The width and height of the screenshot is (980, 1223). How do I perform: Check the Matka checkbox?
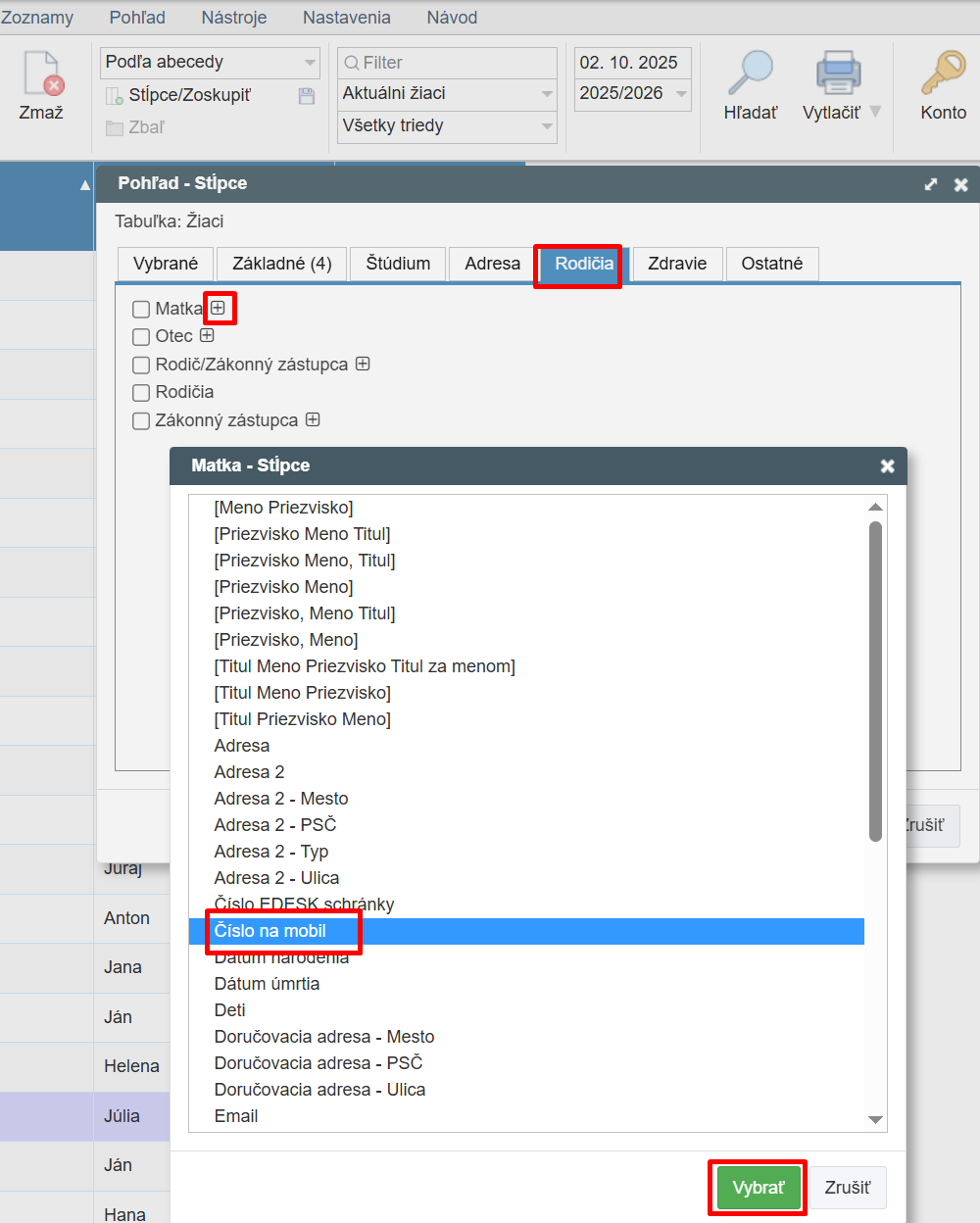click(x=141, y=310)
